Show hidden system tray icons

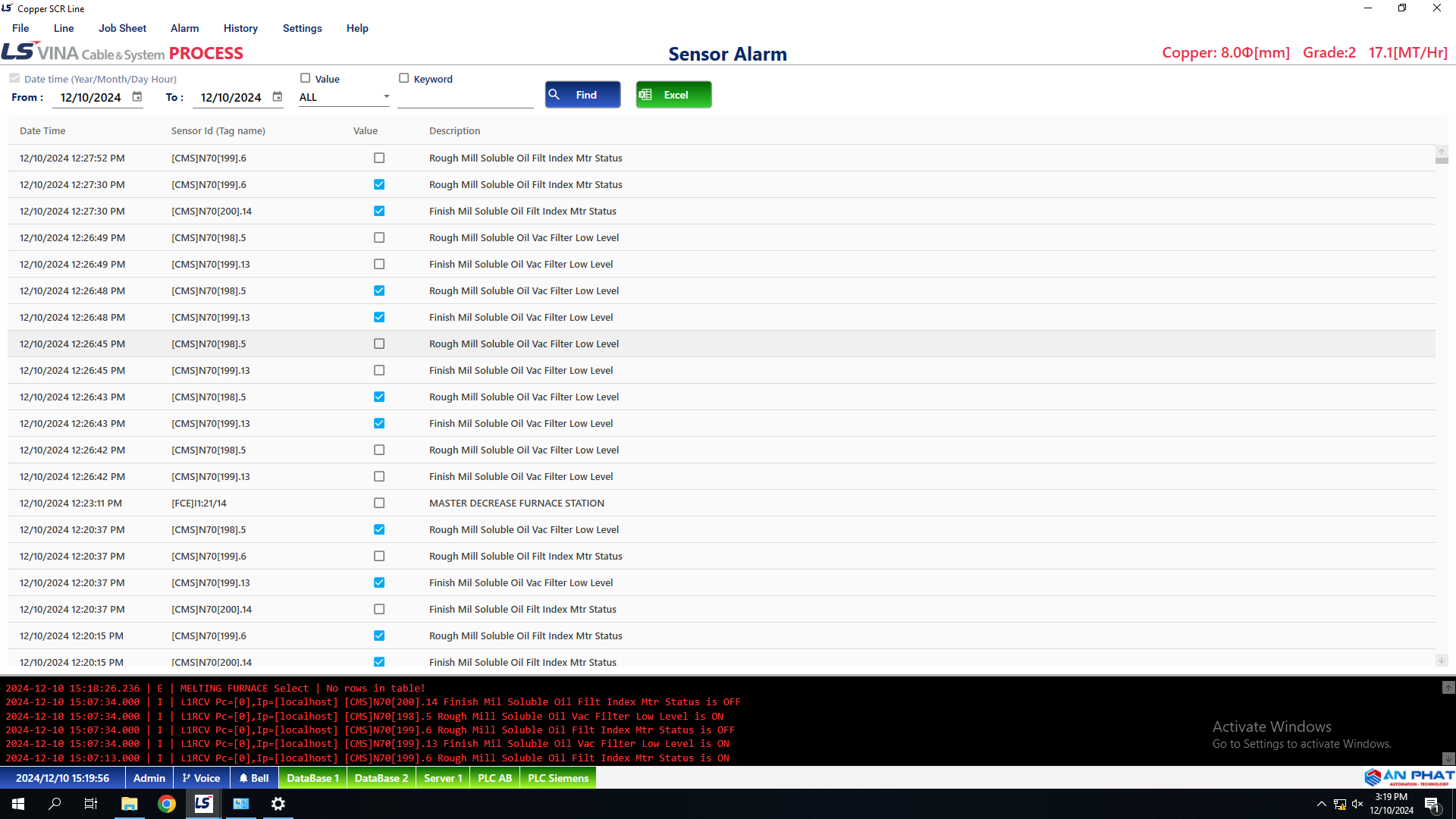coord(1322,804)
